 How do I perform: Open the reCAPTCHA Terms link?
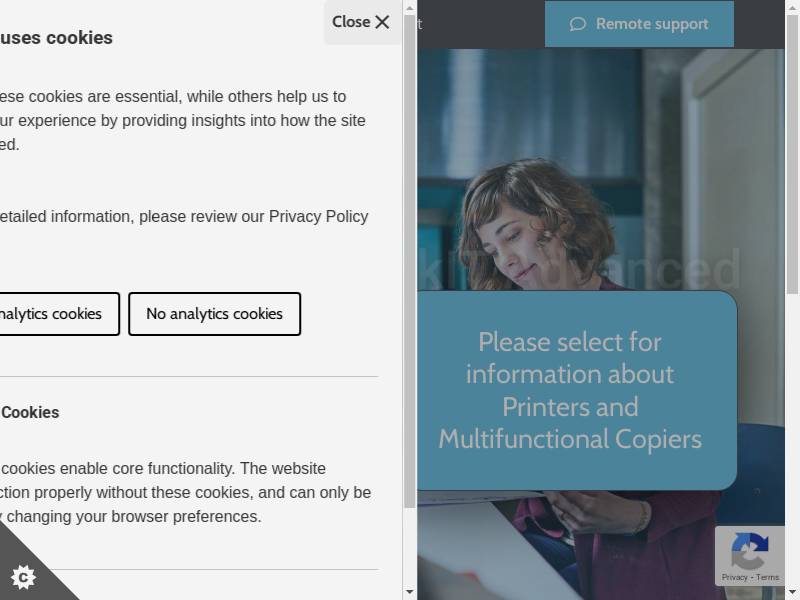click(768, 577)
